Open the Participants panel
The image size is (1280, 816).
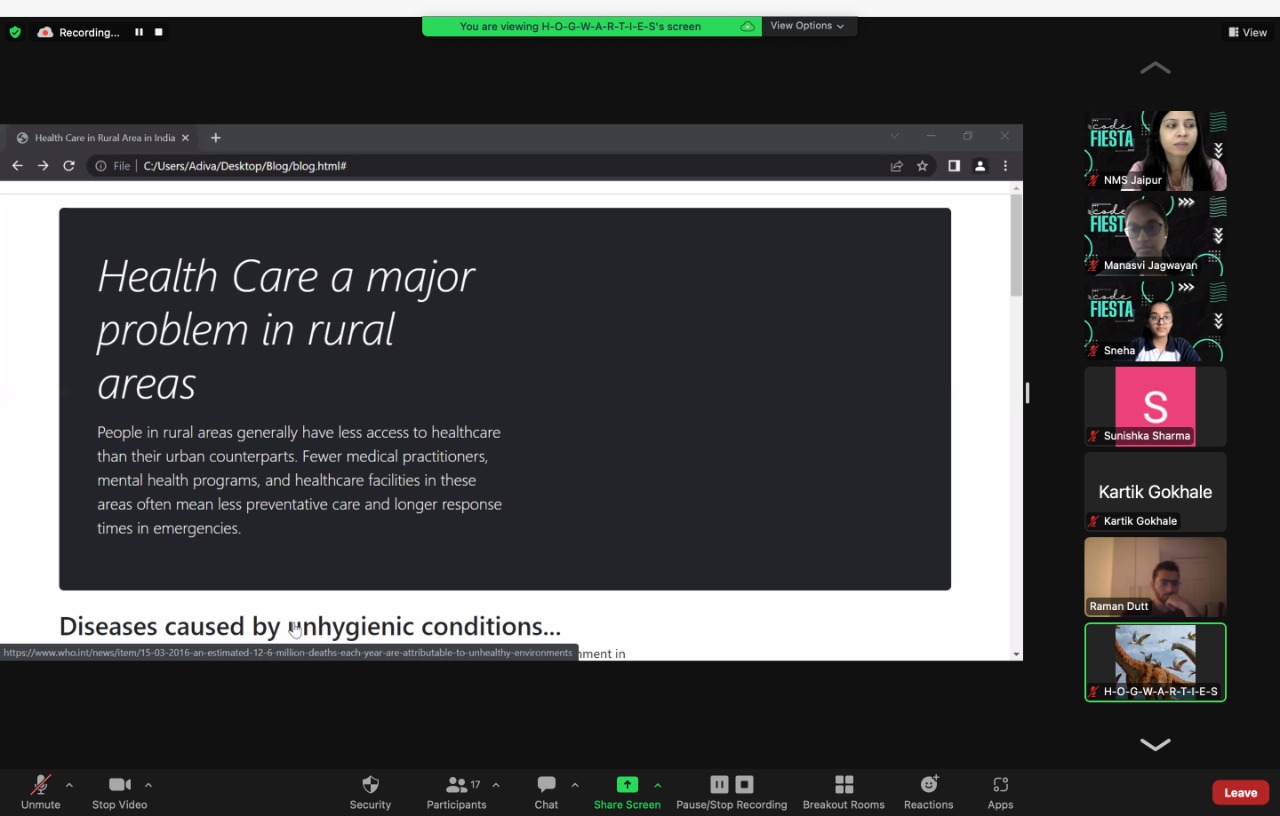click(456, 792)
